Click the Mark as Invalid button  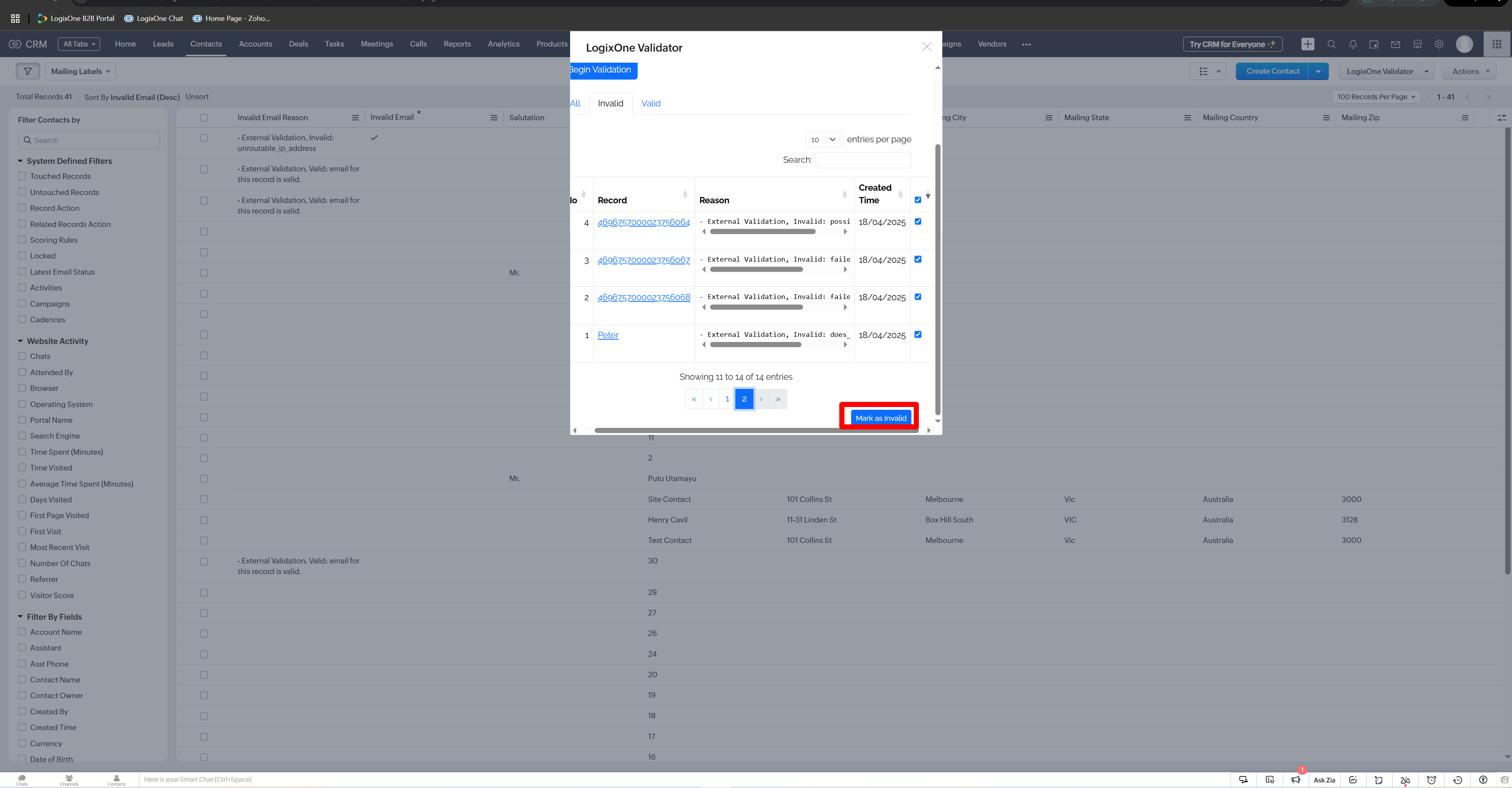point(880,418)
